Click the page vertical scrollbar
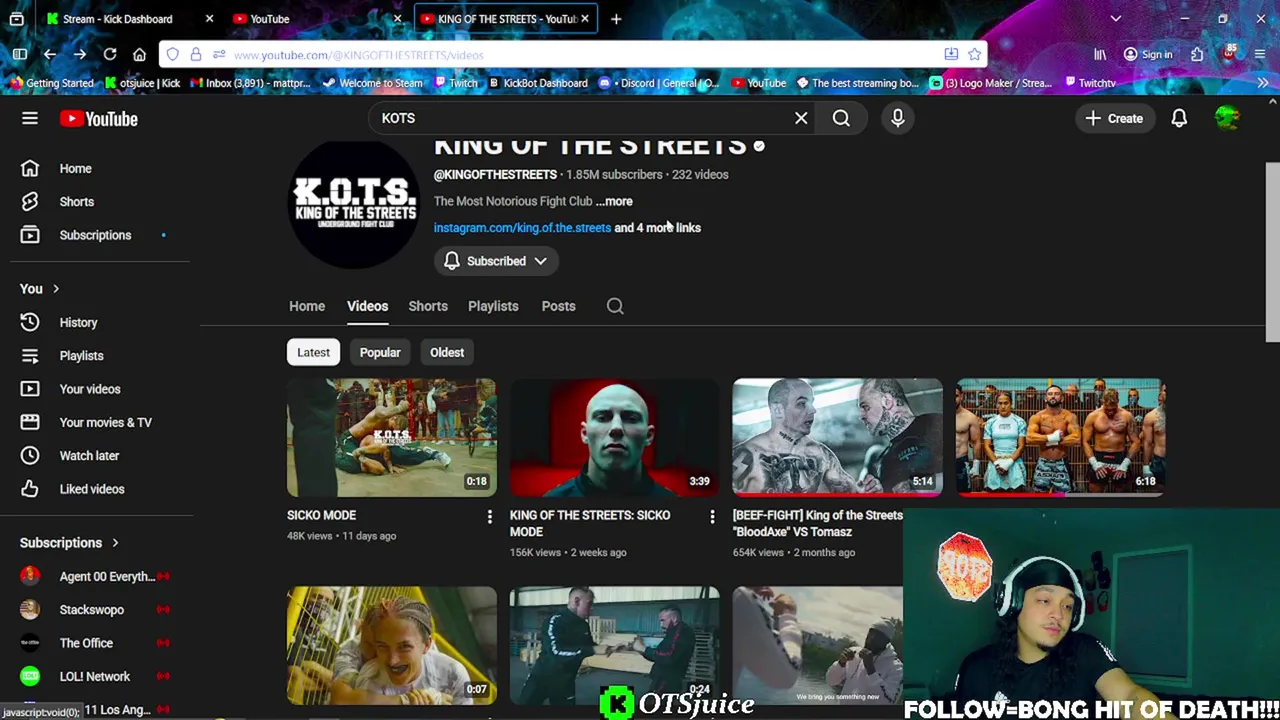This screenshot has height=720, width=1280. click(x=1272, y=252)
